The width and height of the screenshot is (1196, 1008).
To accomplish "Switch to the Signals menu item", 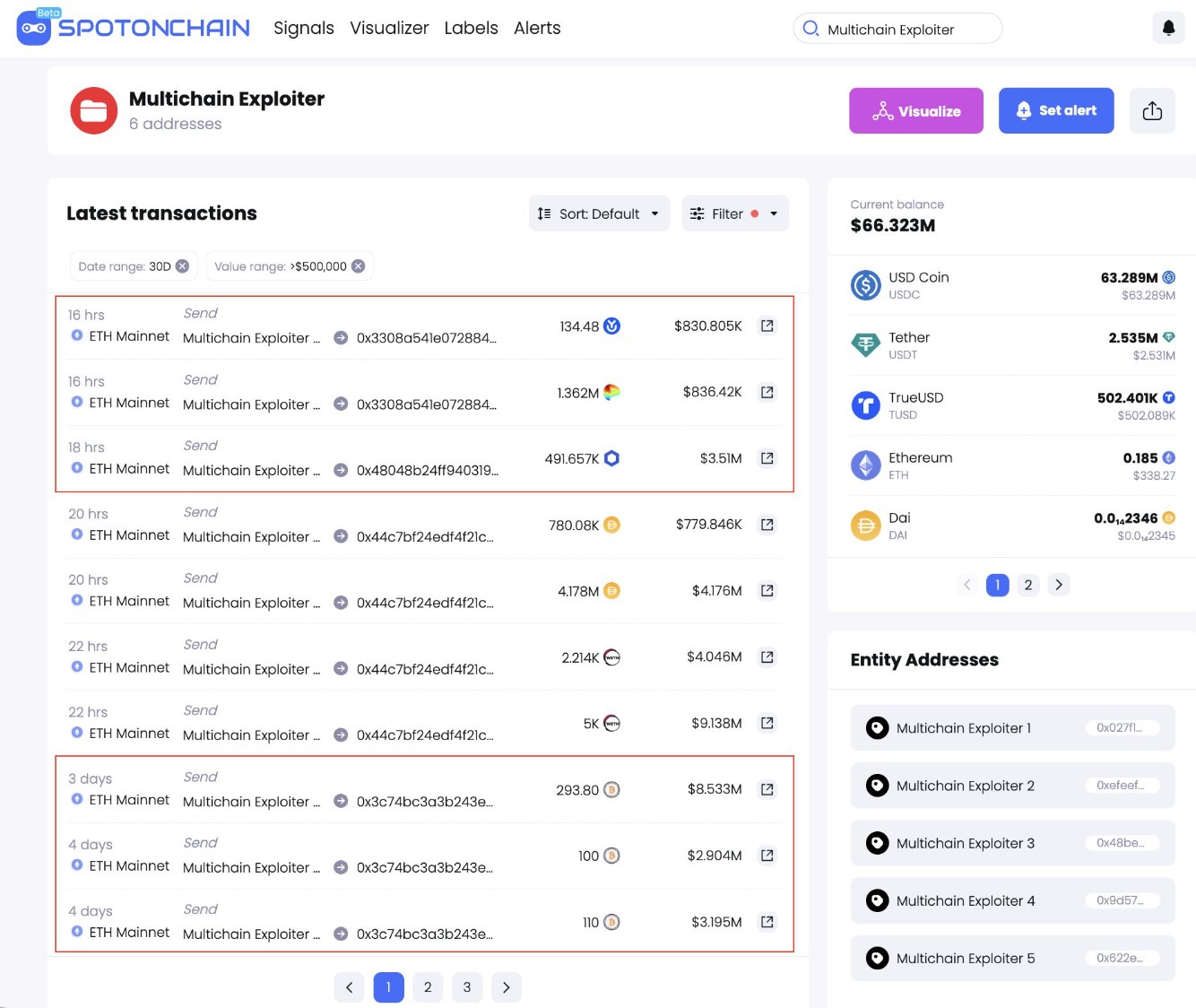I will [303, 28].
